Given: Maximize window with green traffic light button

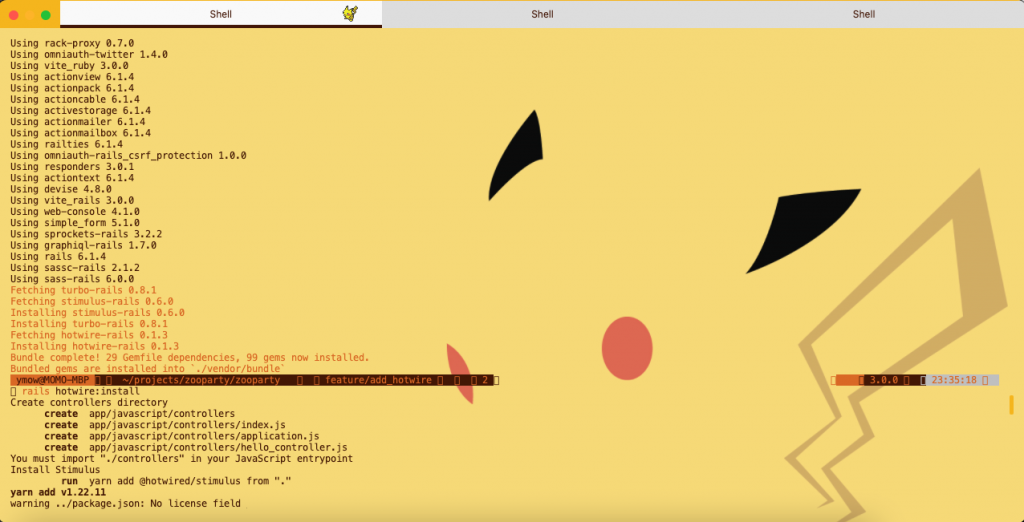Looking at the screenshot, I should (x=45, y=14).
